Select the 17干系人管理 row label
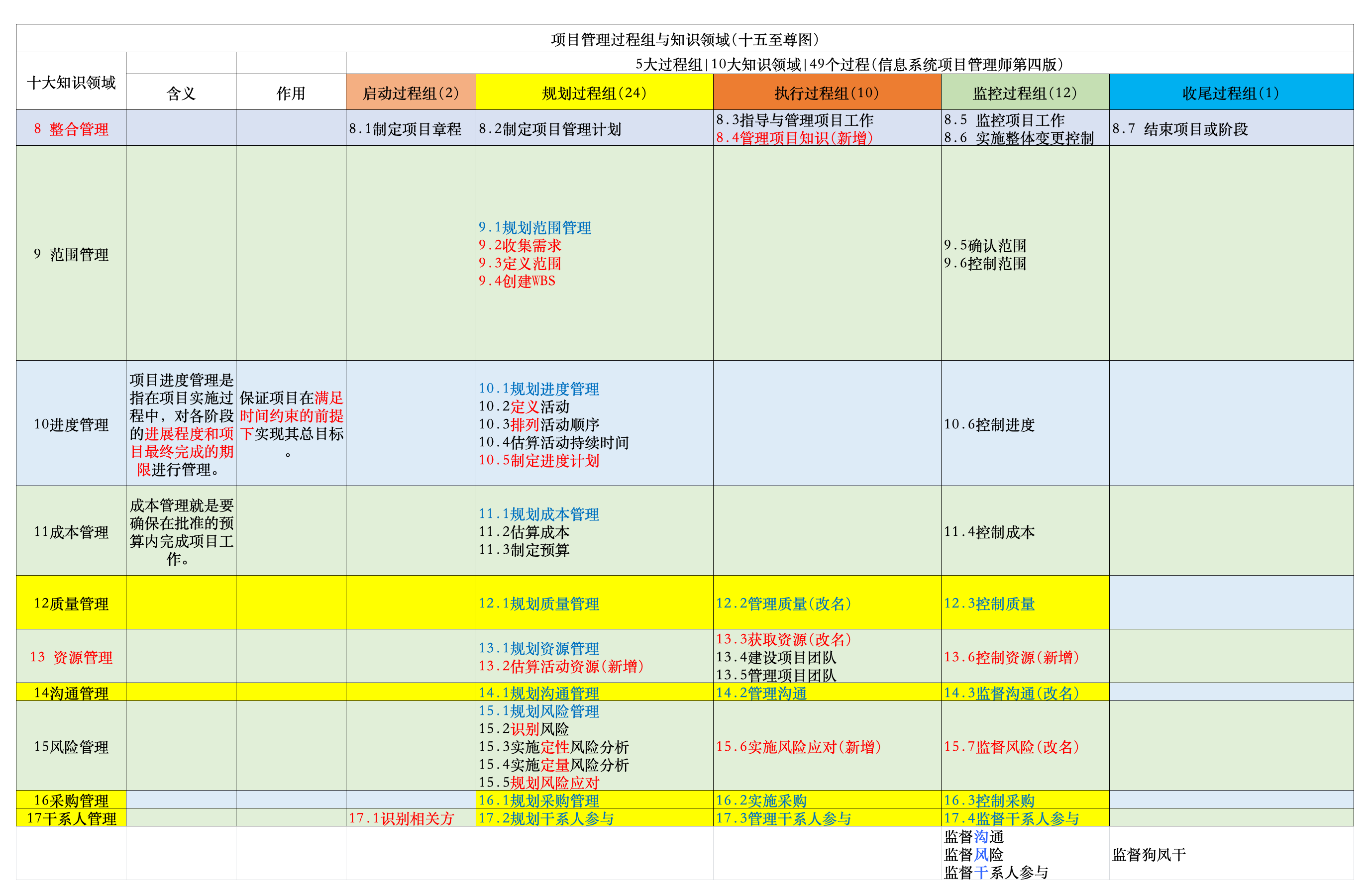Viewport: 1370px width, 896px height. pyautogui.click(x=71, y=817)
